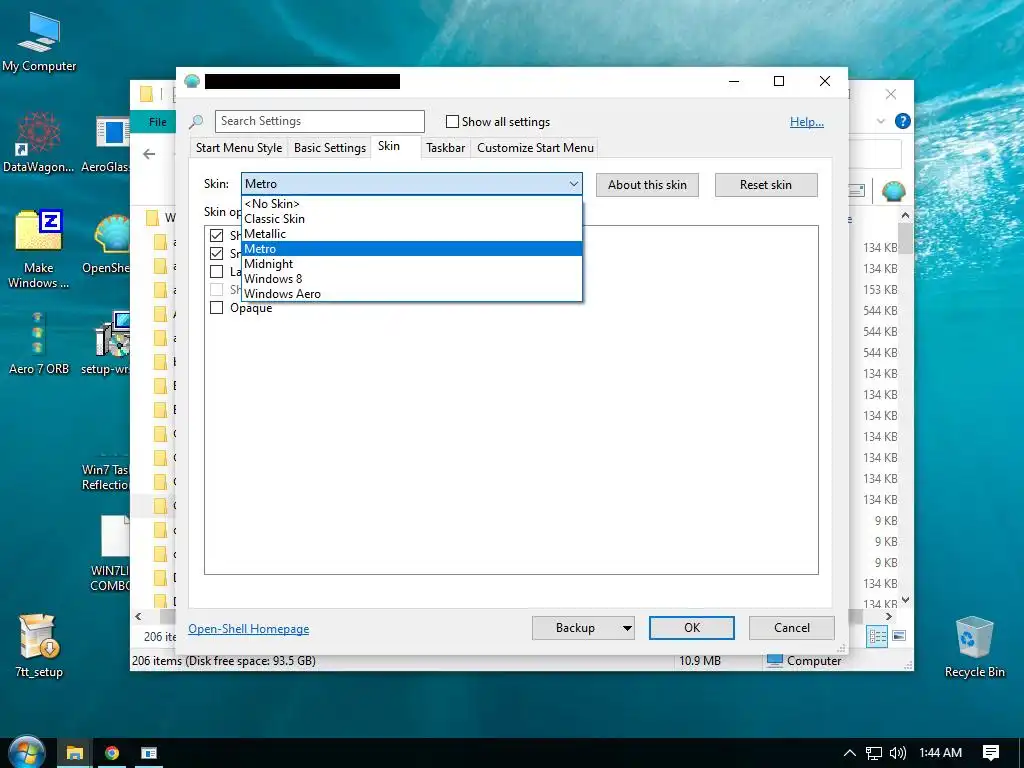Enable the Show all settings checkbox

pos(452,121)
